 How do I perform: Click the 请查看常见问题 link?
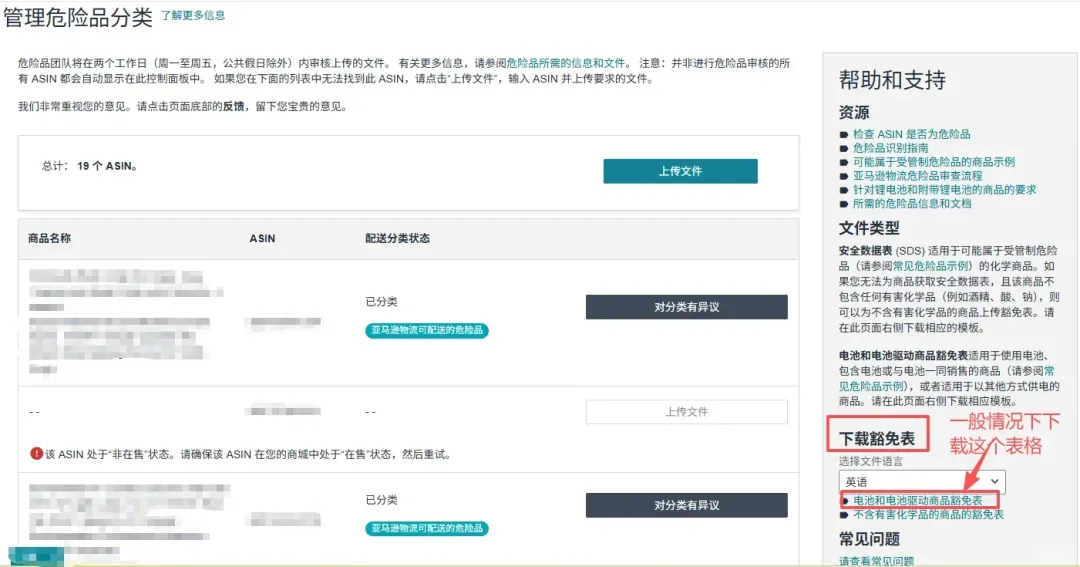[876, 561]
